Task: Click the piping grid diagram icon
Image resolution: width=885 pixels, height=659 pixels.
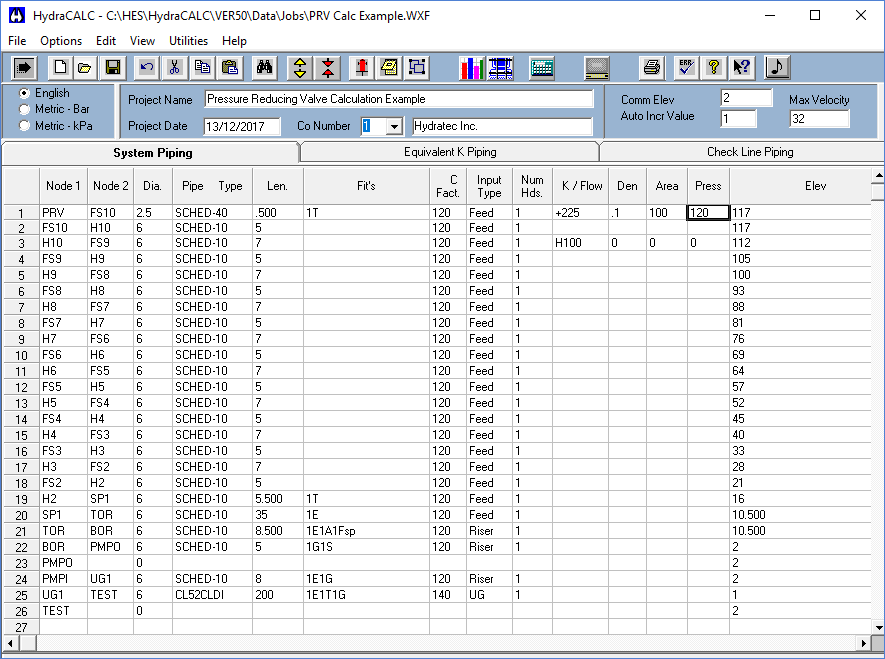Action: tap(500, 68)
